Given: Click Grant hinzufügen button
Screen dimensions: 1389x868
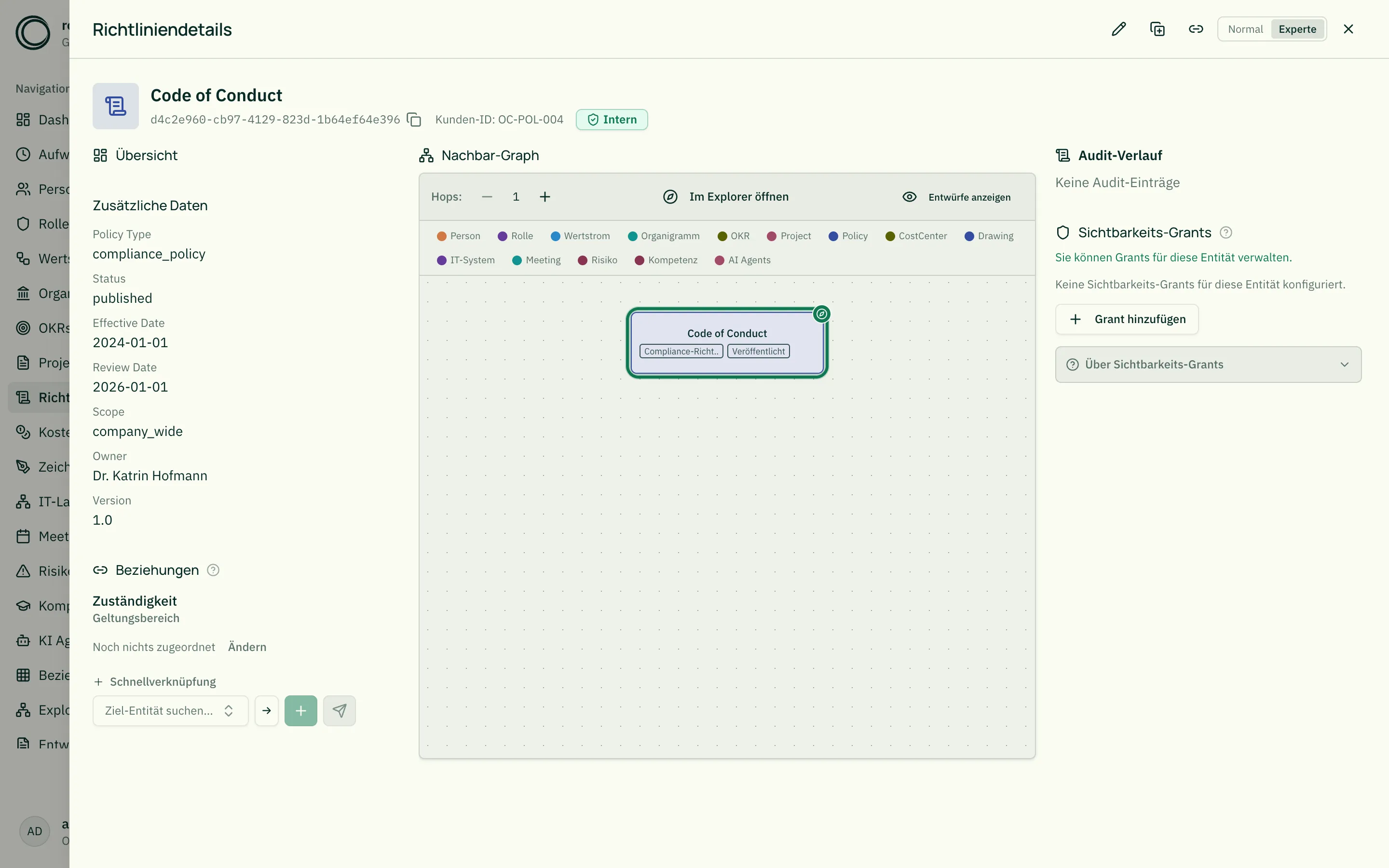Looking at the screenshot, I should pos(1127,319).
